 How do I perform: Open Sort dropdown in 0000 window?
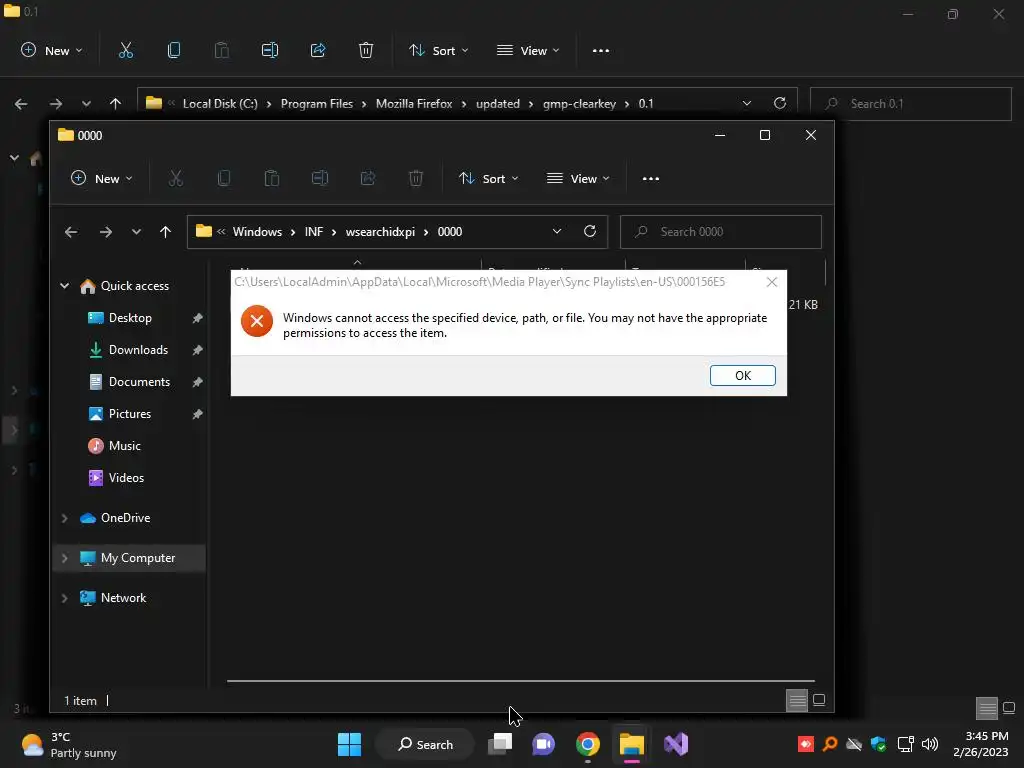pyautogui.click(x=488, y=179)
